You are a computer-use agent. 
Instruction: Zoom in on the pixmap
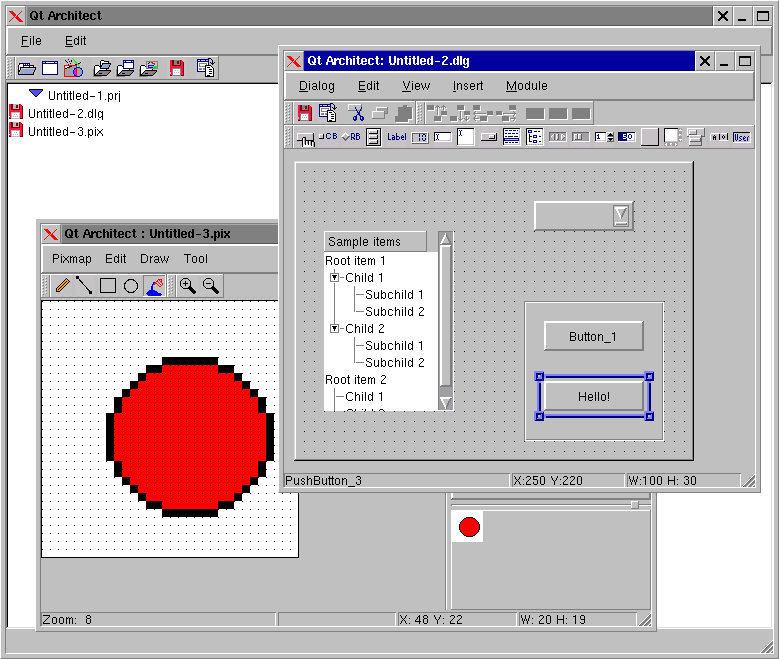pyautogui.click(x=187, y=286)
